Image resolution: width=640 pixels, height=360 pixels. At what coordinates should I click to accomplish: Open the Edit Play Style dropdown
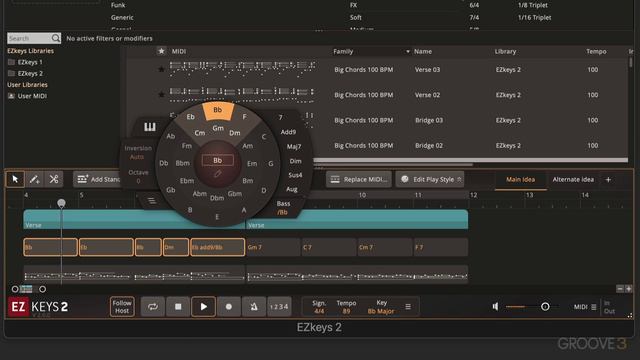click(430, 179)
